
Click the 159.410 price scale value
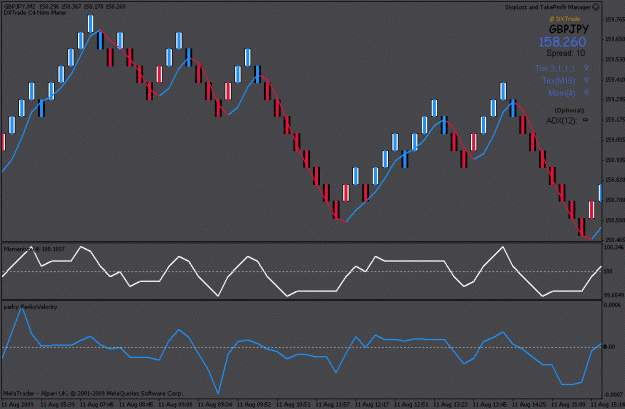[615, 80]
